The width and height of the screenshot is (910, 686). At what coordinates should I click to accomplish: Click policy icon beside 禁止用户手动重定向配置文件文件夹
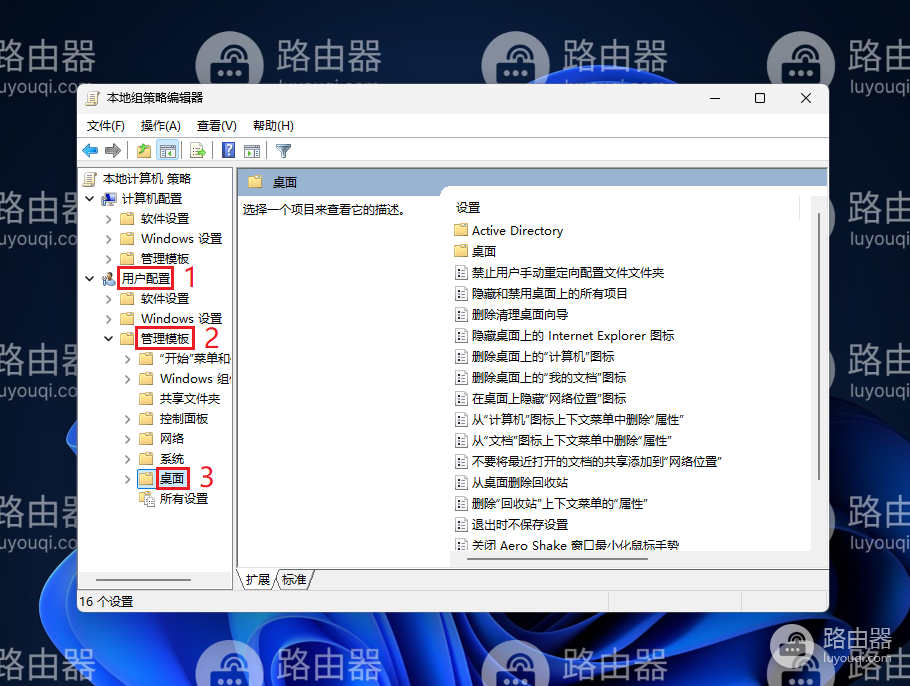461,273
